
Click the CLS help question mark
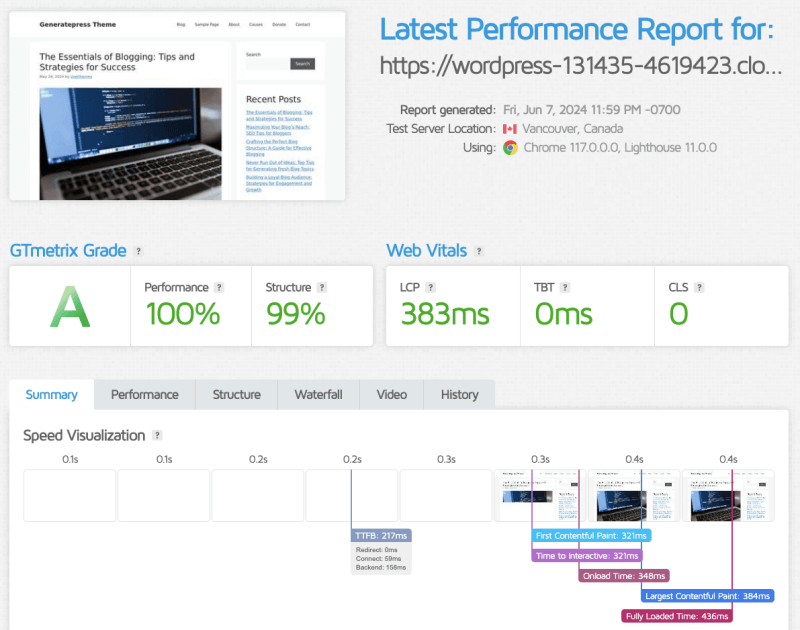(699, 288)
